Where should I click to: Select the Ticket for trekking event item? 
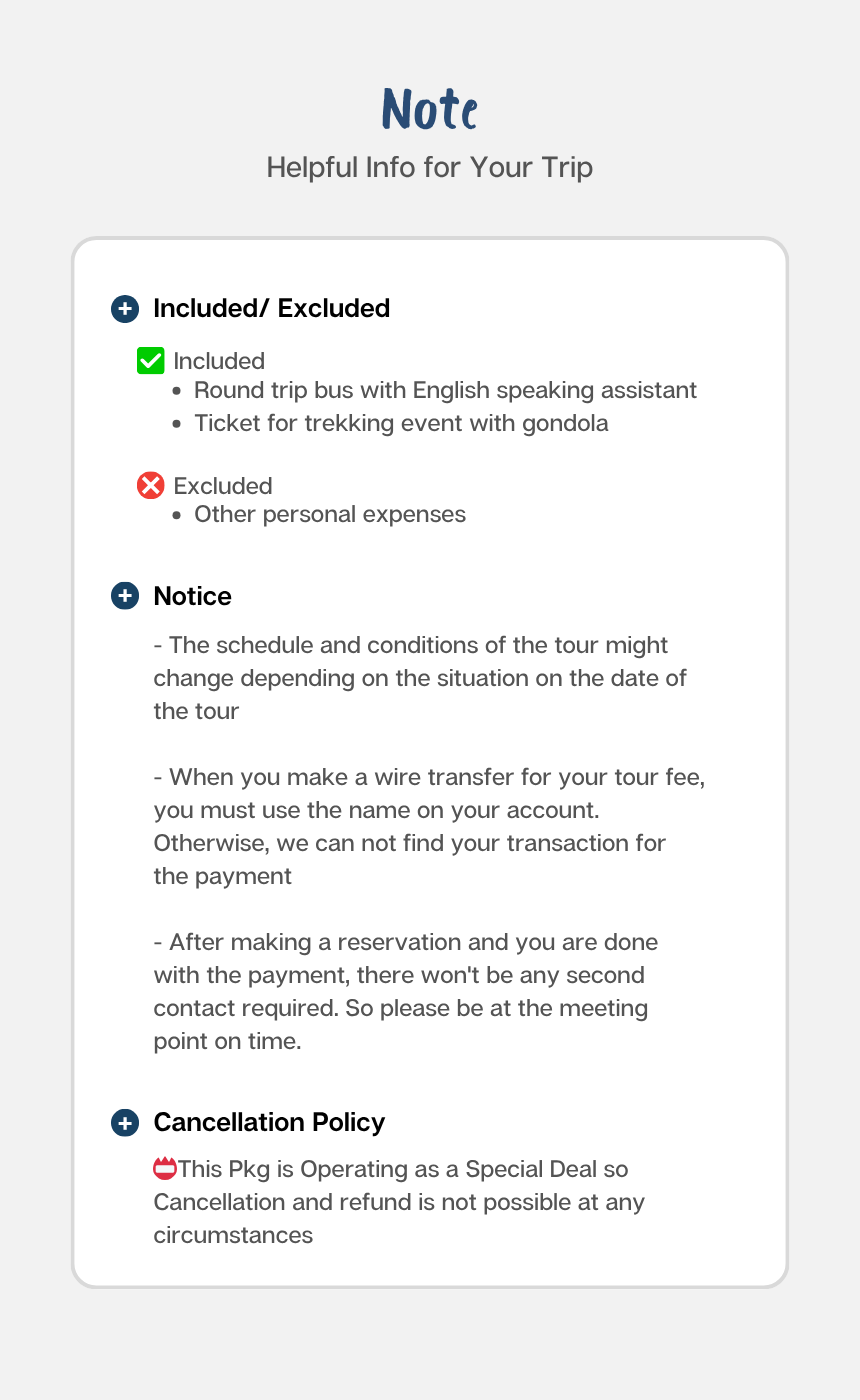coord(401,423)
